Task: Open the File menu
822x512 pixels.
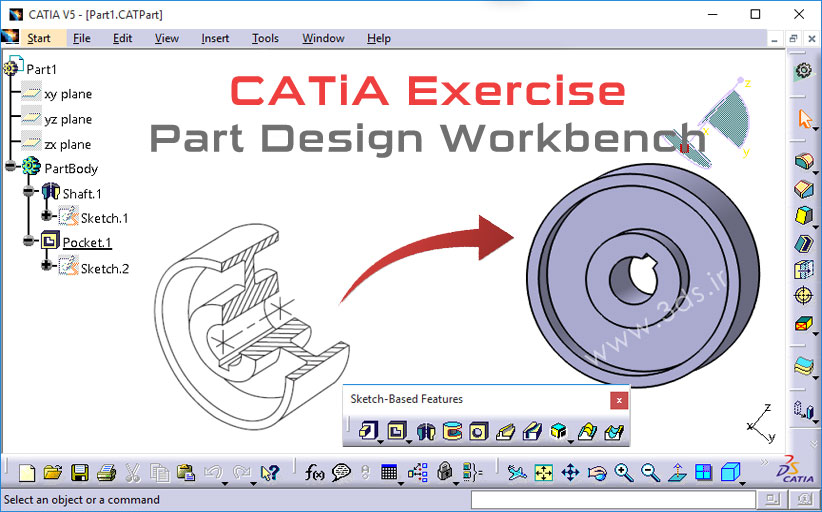Action: (81, 38)
